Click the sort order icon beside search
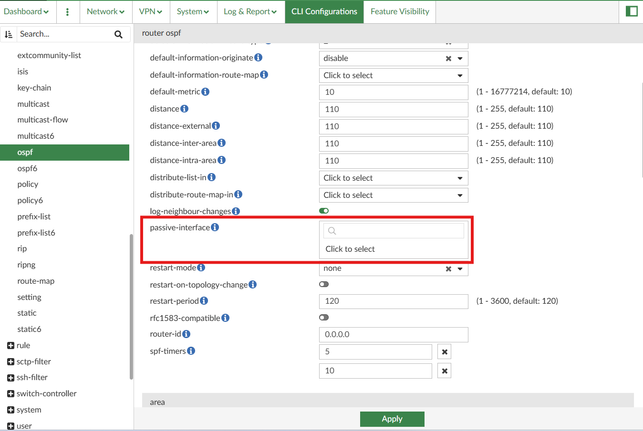The width and height of the screenshot is (643, 431). click(x=9, y=34)
